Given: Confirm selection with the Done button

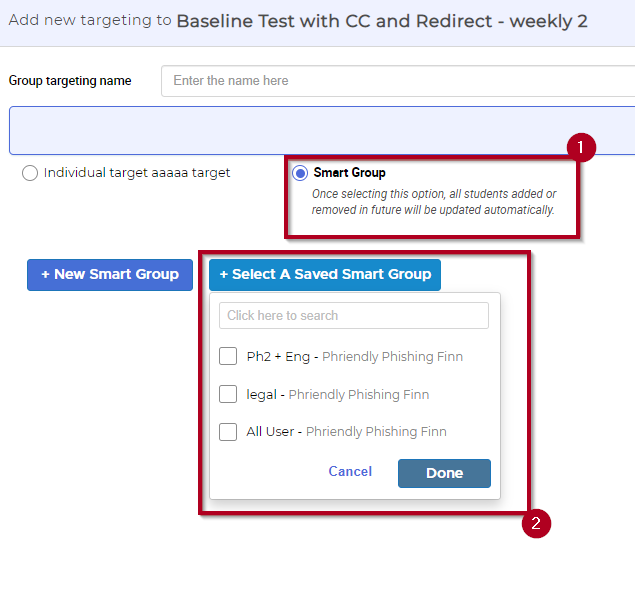Looking at the screenshot, I should (x=444, y=473).
